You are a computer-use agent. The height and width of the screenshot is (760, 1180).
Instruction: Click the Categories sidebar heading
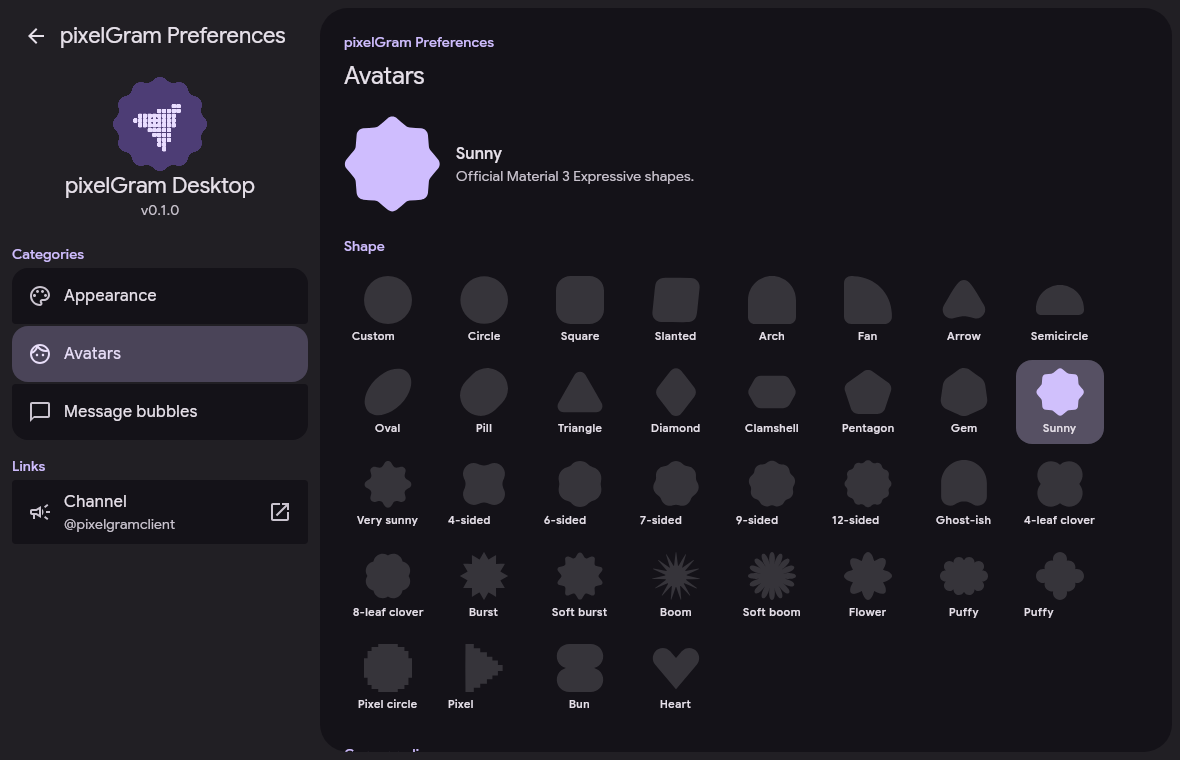coord(48,254)
